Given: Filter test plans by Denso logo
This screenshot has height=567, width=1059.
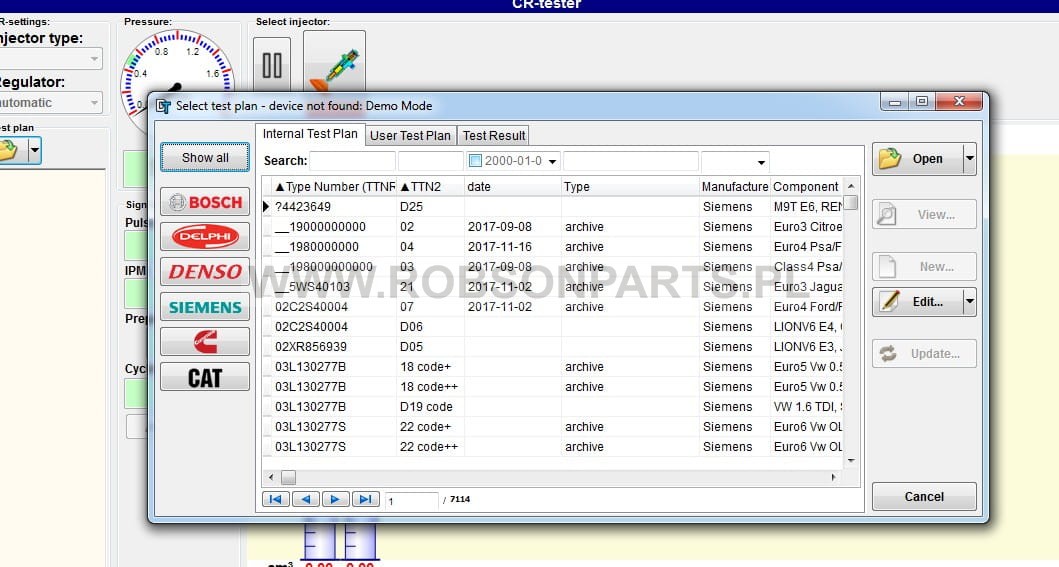Looking at the screenshot, I should pos(205,272).
